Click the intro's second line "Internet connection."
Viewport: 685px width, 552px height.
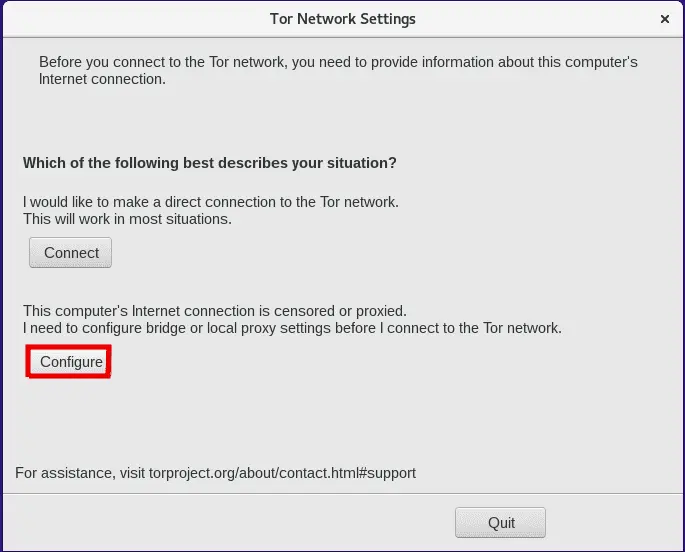point(102,79)
